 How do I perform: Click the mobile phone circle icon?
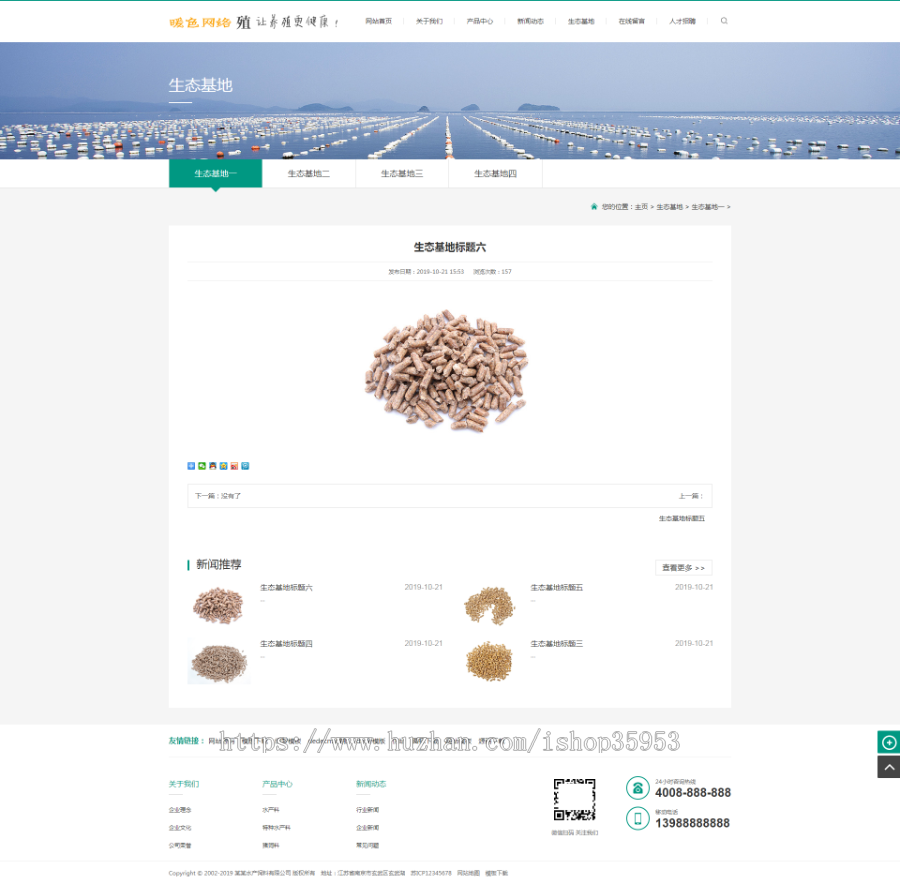click(x=637, y=819)
